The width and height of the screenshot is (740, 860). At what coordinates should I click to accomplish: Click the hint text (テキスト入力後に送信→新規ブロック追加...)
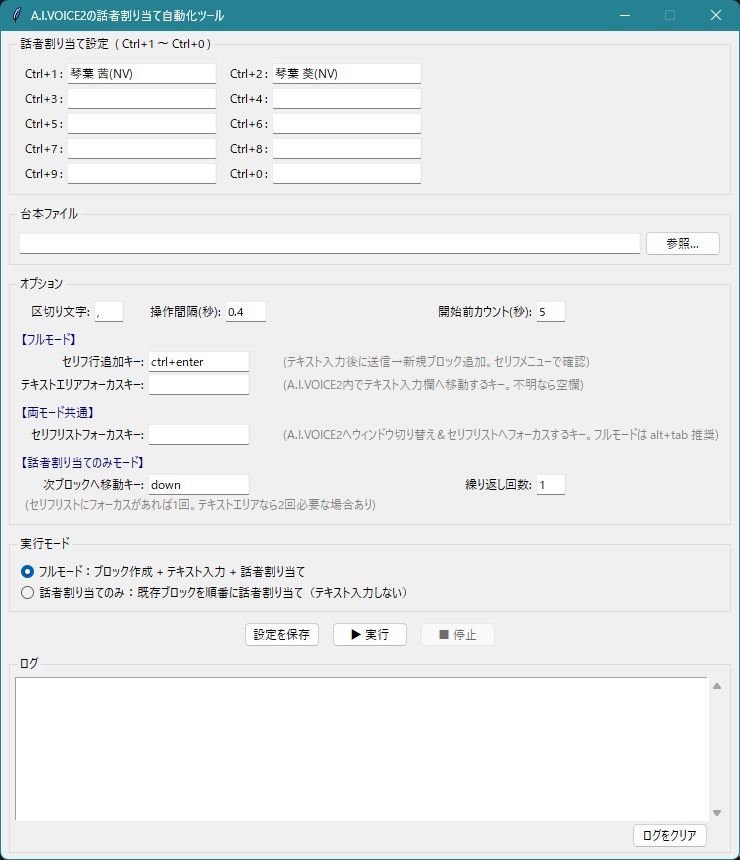(x=436, y=362)
